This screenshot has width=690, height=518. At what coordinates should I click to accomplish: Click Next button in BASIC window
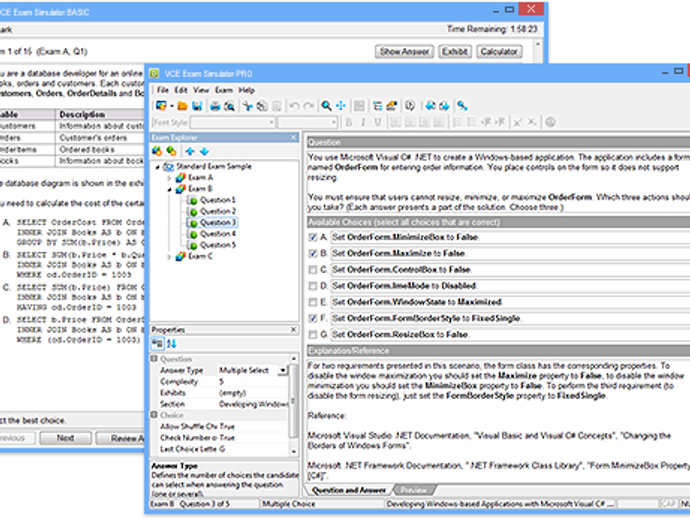pyautogui.click(x=66, y=438)
